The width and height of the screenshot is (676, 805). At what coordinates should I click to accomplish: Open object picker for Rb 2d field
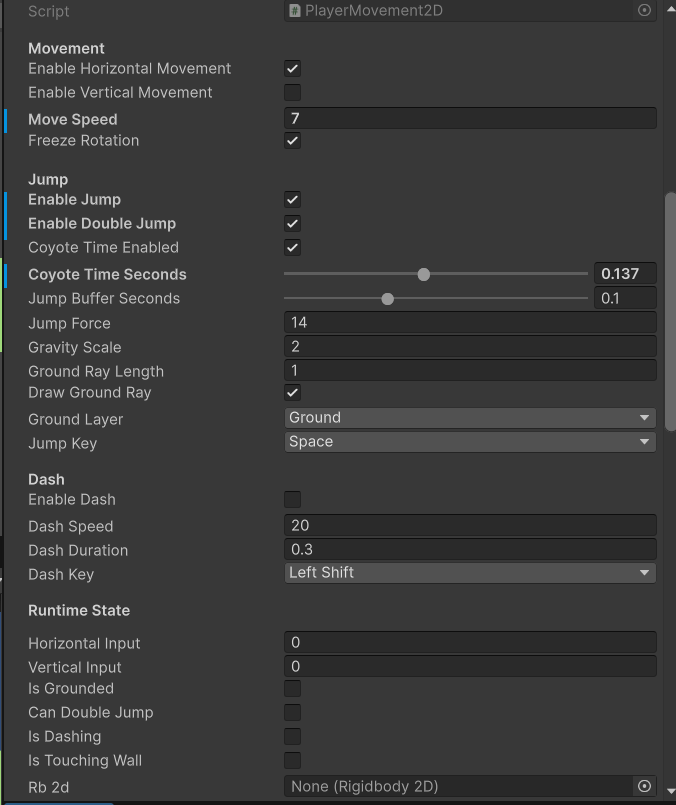pyautogui.click(x=644, y=787)
